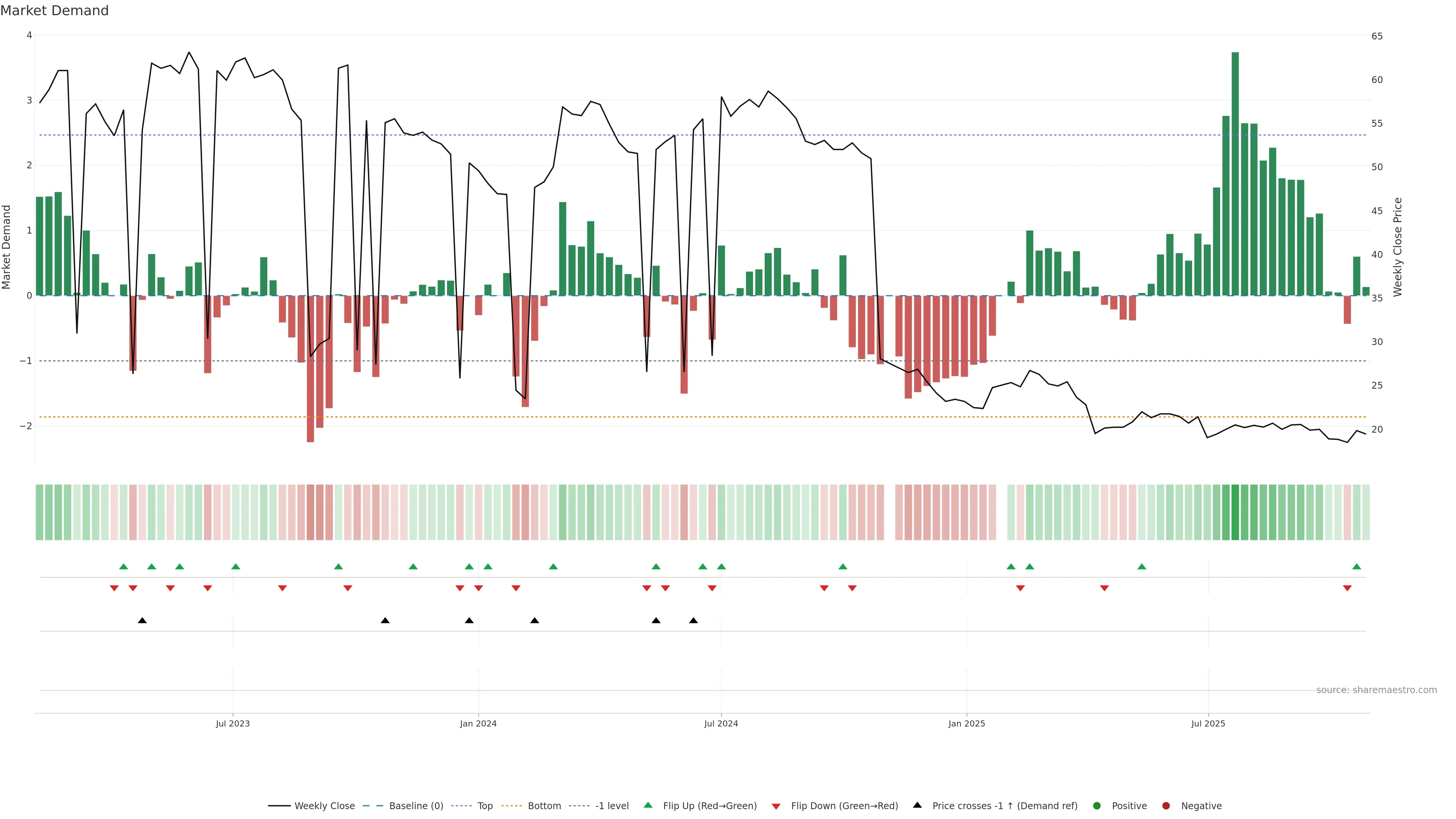
Task: Click the Jan 2025 x-axis label
Action: coord(966,723)
